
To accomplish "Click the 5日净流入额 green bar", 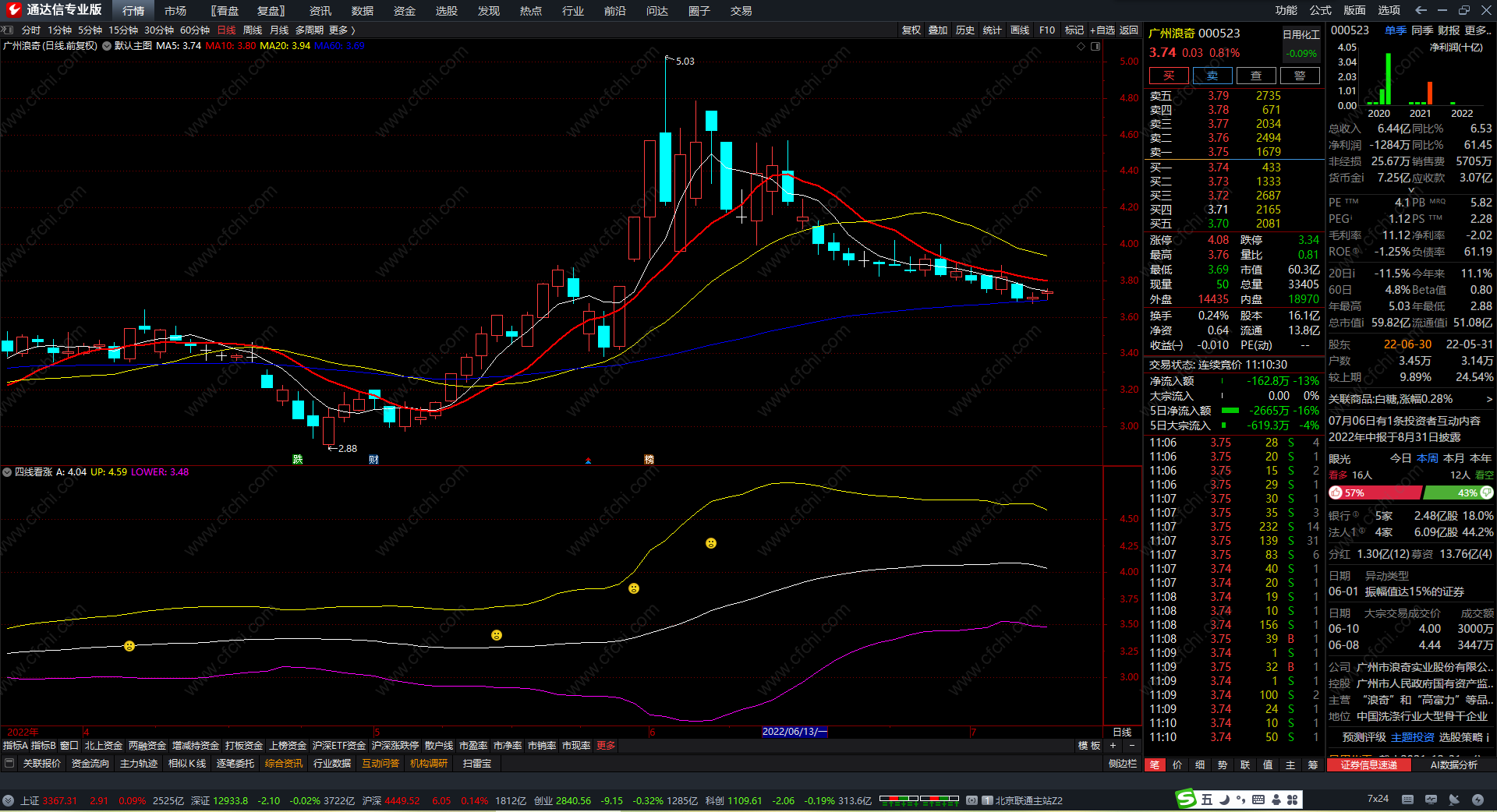I will coord(1230,411).
